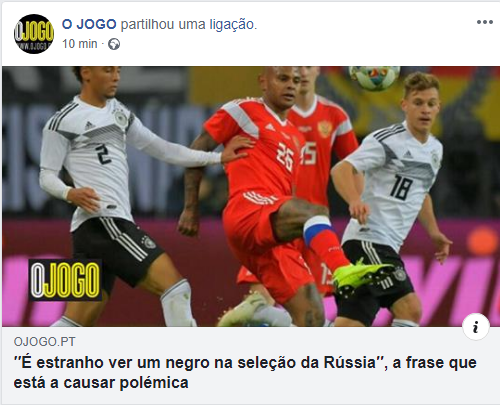Click the round info "i" button
The height and width of the screenshot is (405, 500).
[476, 327]
